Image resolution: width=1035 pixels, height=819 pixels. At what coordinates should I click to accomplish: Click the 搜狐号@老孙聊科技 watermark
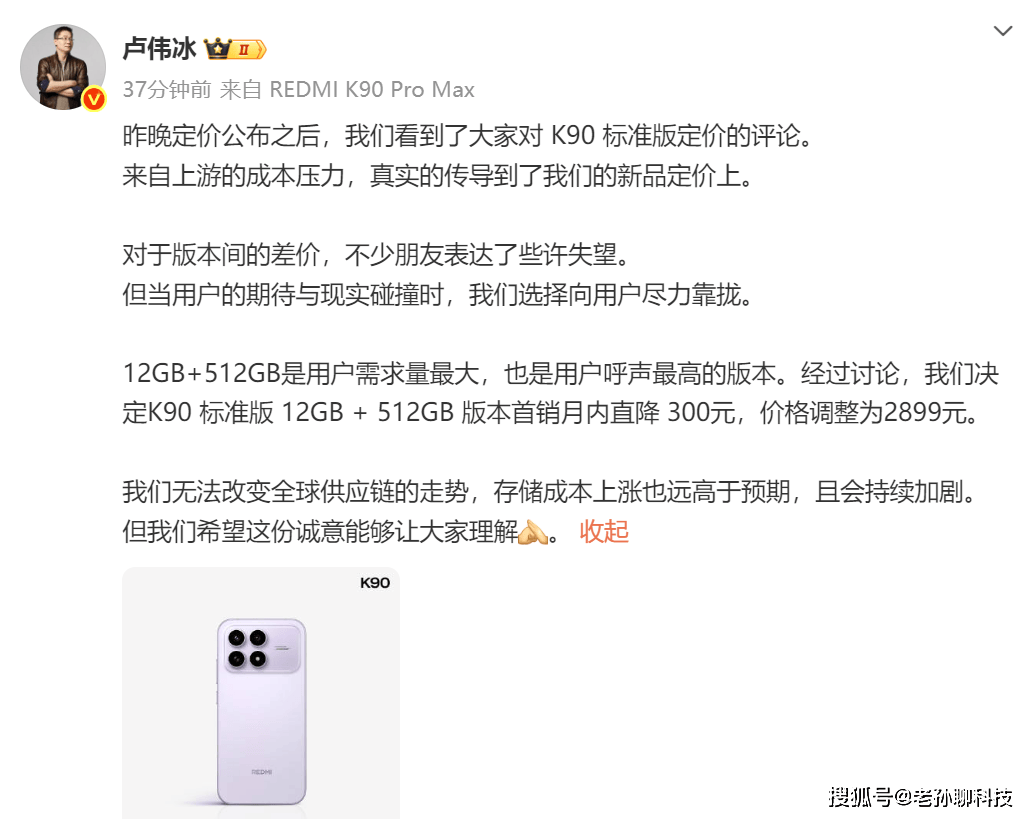click(921, 797)
